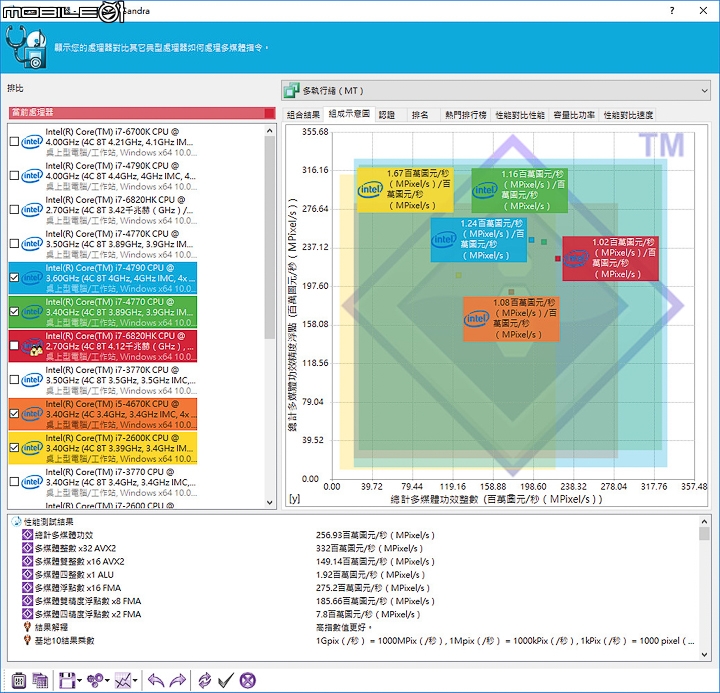Image resolution: width=720 pixels, height=693 pixels.
Task: Go forward with the right curved arrow
Action: click(x=178, y=680)
